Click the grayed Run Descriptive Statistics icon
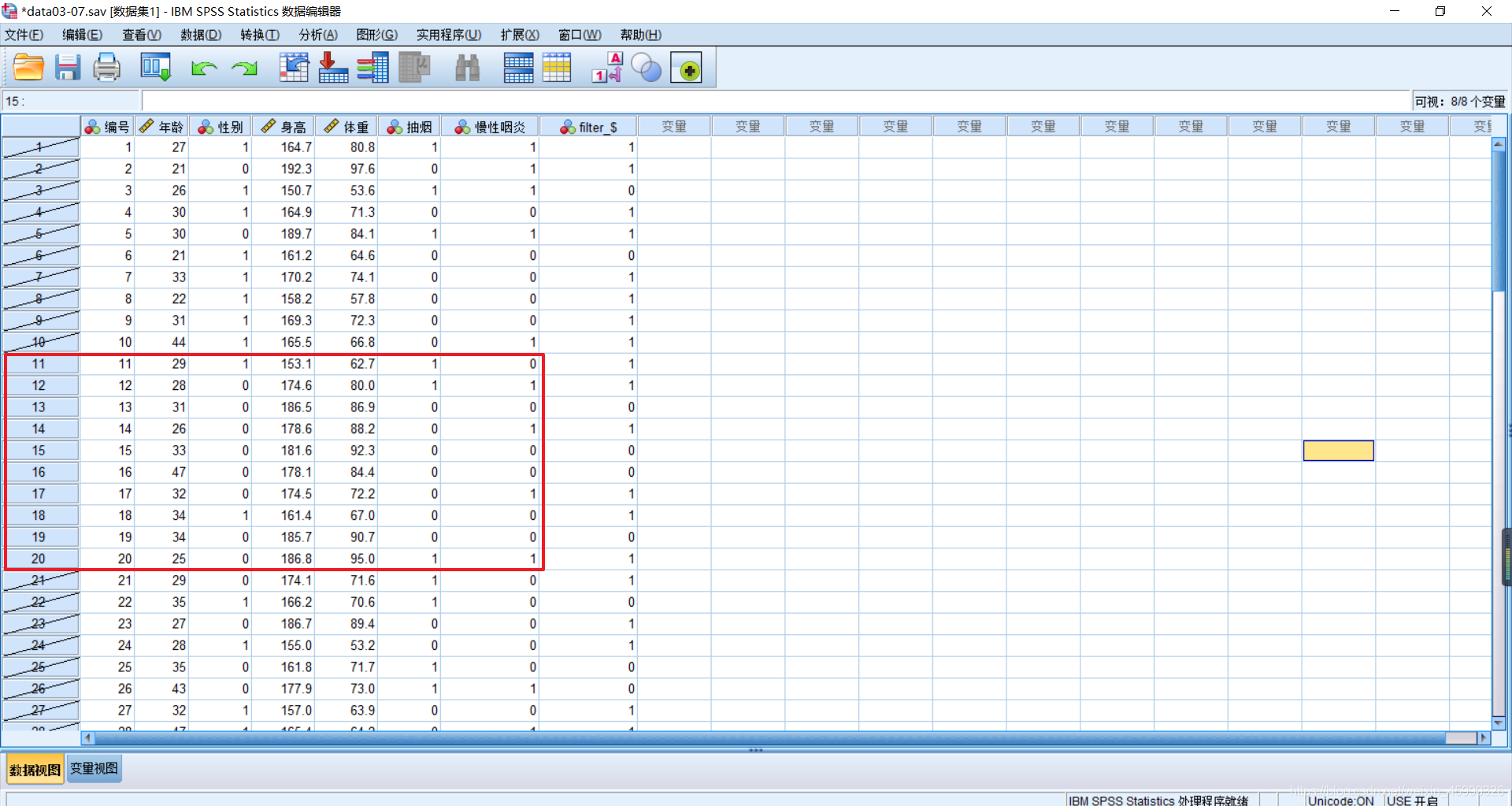 click(414, 68)
